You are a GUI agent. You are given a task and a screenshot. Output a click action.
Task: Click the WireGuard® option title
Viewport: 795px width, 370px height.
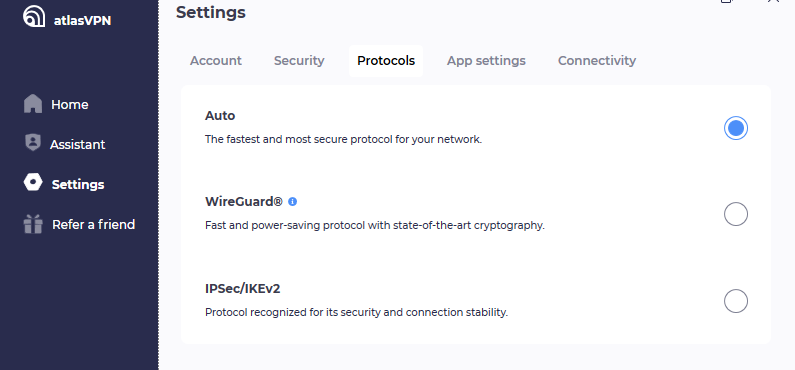click(244, 202)
